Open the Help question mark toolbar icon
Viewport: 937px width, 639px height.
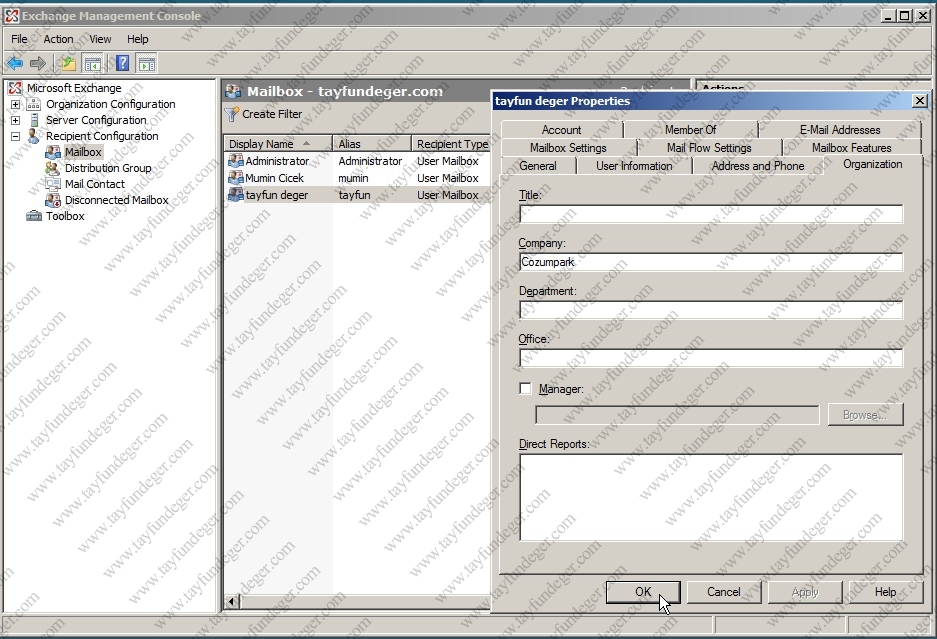click(123, 63)
